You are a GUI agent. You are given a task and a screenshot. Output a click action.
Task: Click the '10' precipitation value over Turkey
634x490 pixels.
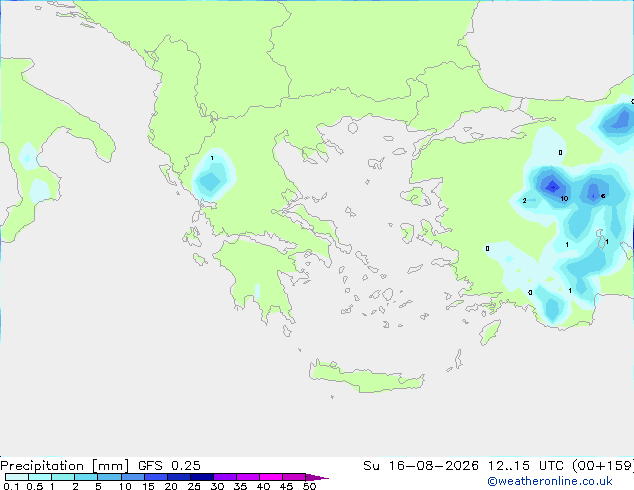pos(564,199)
